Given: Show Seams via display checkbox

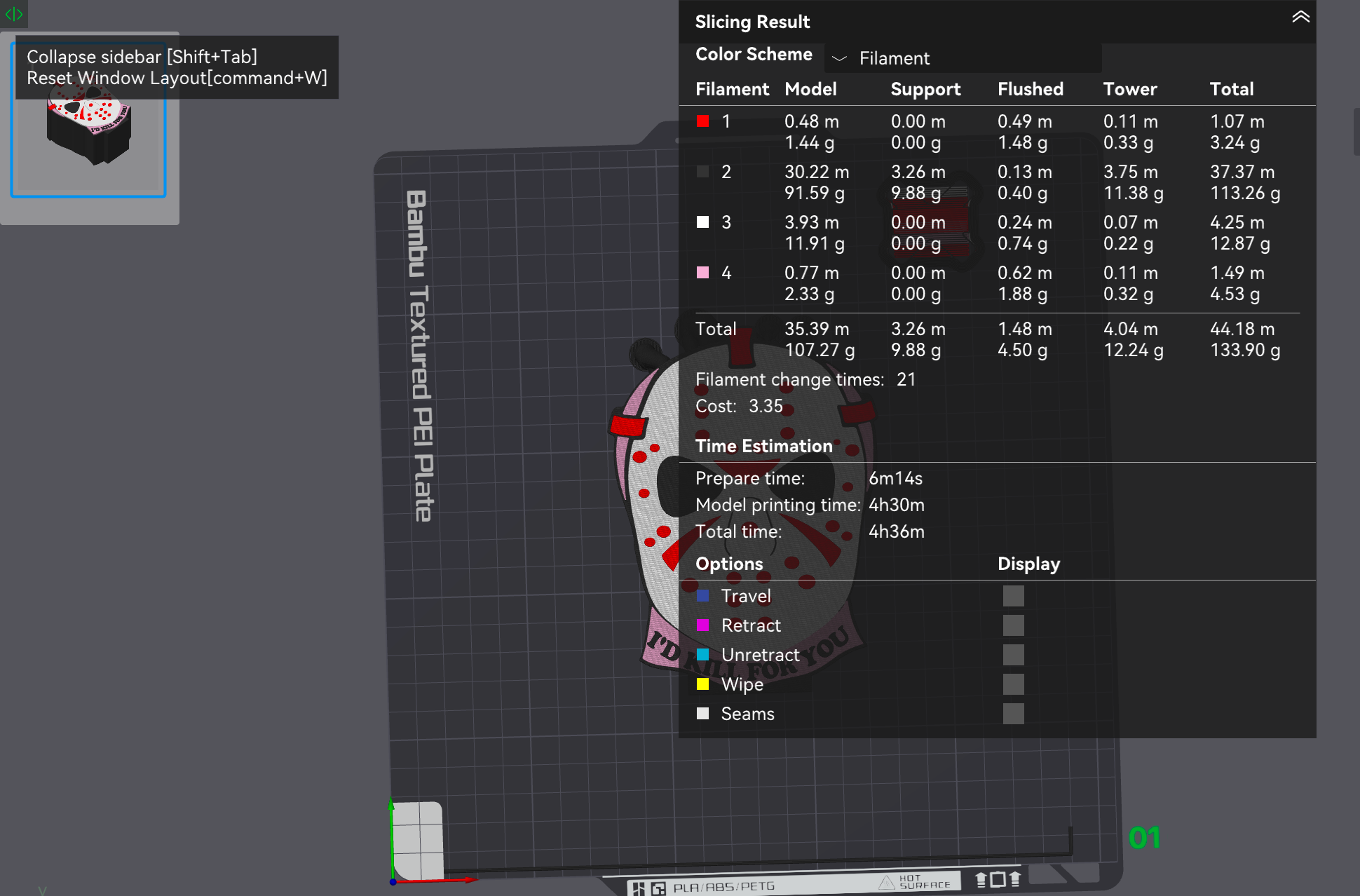Looking at the screenshot, I should click(x=1013, y=714).
